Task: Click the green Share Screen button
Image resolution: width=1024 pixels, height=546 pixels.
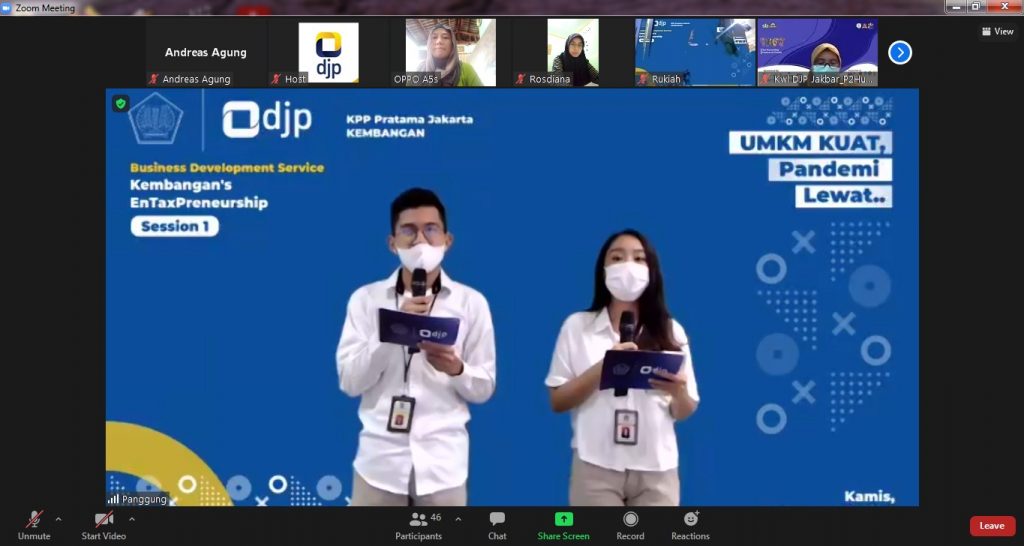Action: pos(563,526)
